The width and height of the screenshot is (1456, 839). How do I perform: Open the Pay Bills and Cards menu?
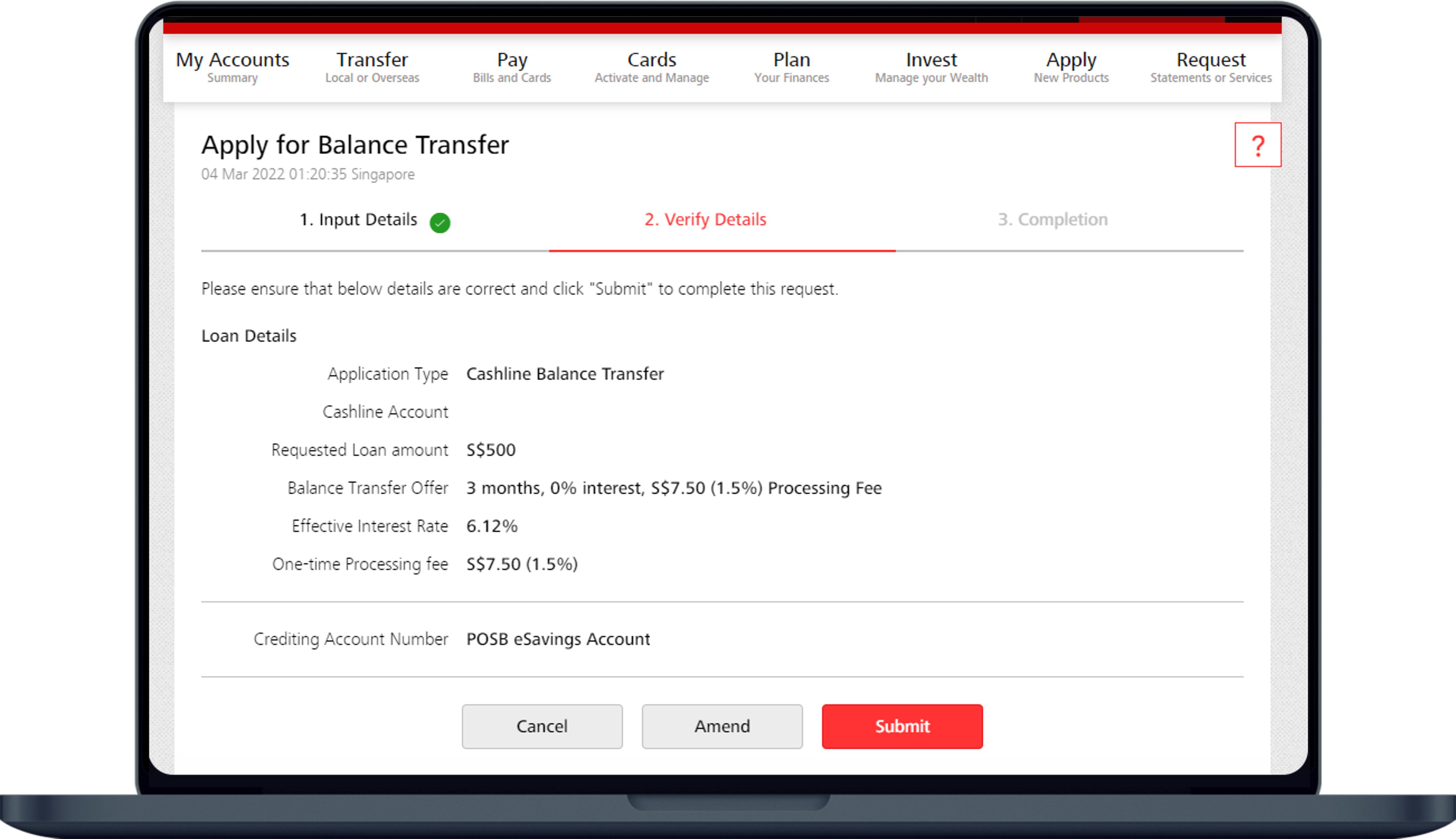click(x=511, y=67)
